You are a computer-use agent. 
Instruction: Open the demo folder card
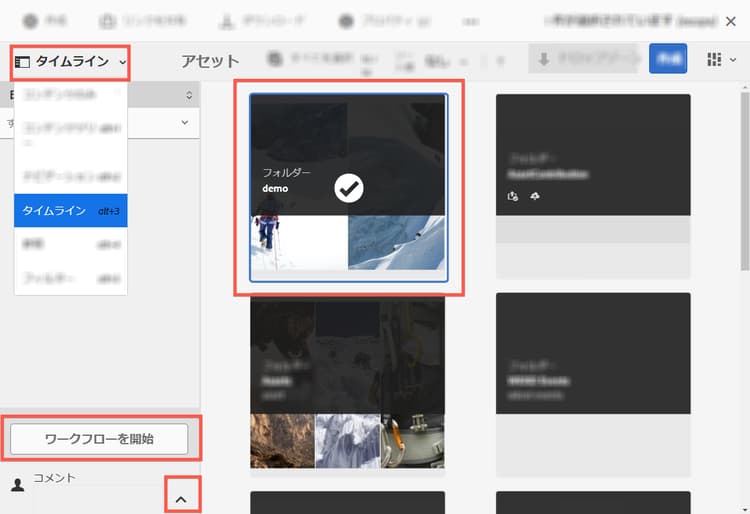click(349, 187)
